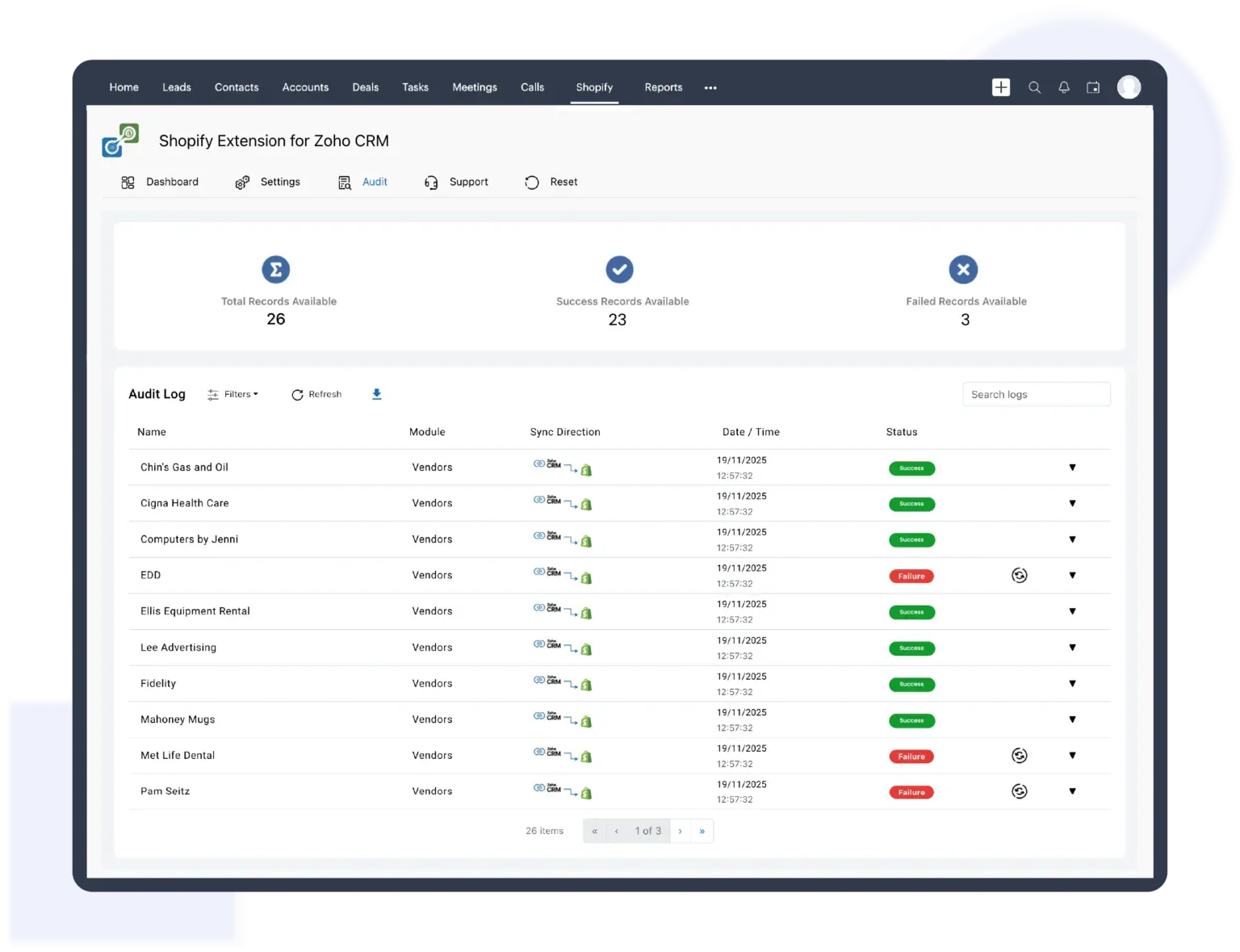Image resolution: width=1240 pixels, height=952 pixels.
Task: Click the Sync Direction column header
Action: click(565, 432)
